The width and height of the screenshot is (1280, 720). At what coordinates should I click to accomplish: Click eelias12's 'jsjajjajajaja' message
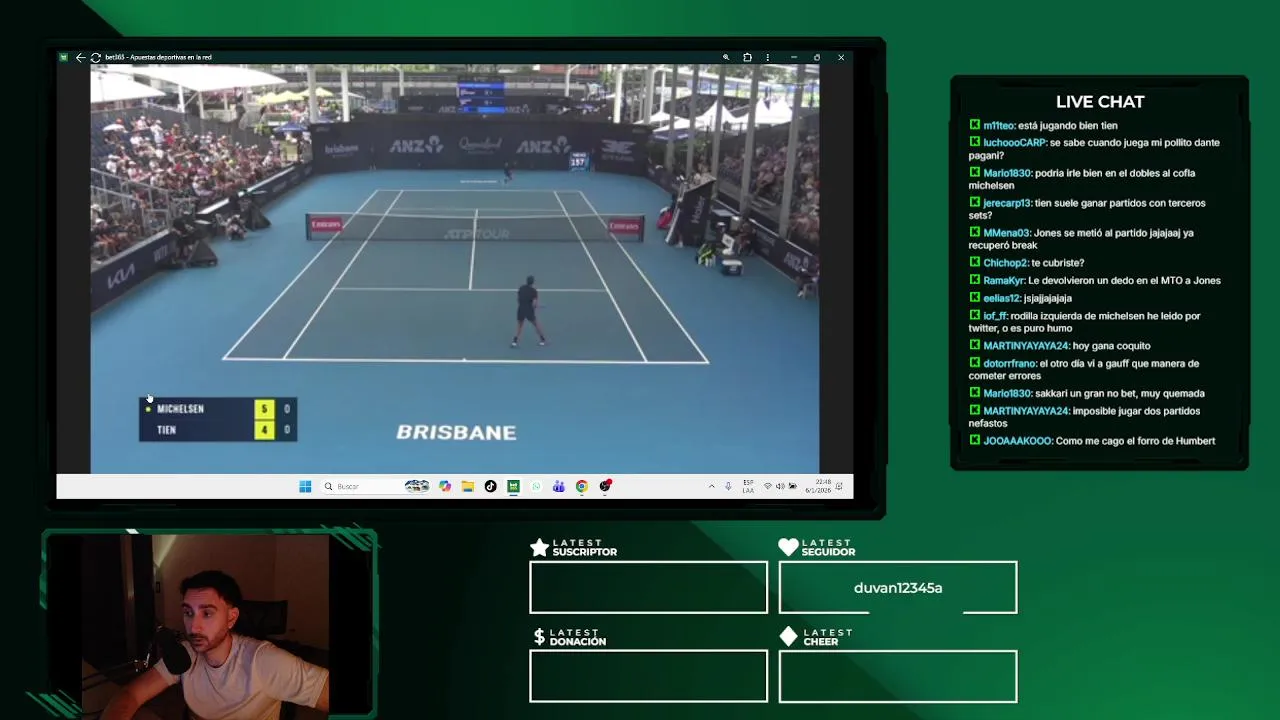coord(1020,298)
